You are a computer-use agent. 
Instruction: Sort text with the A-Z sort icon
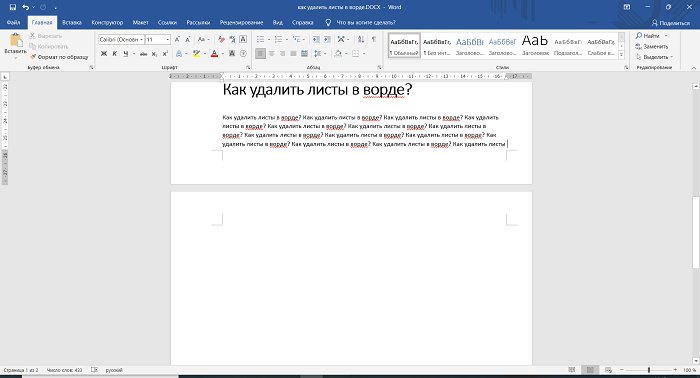tap(361, 40)
